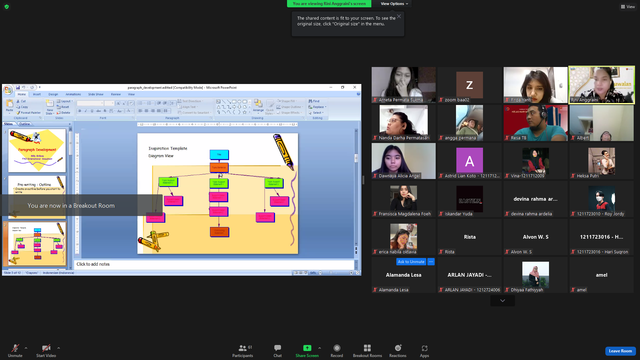Select the zoom baa02 participant tile
This screenshot has width=640, height=360.
pyautogui.click(x=469, y=84)
